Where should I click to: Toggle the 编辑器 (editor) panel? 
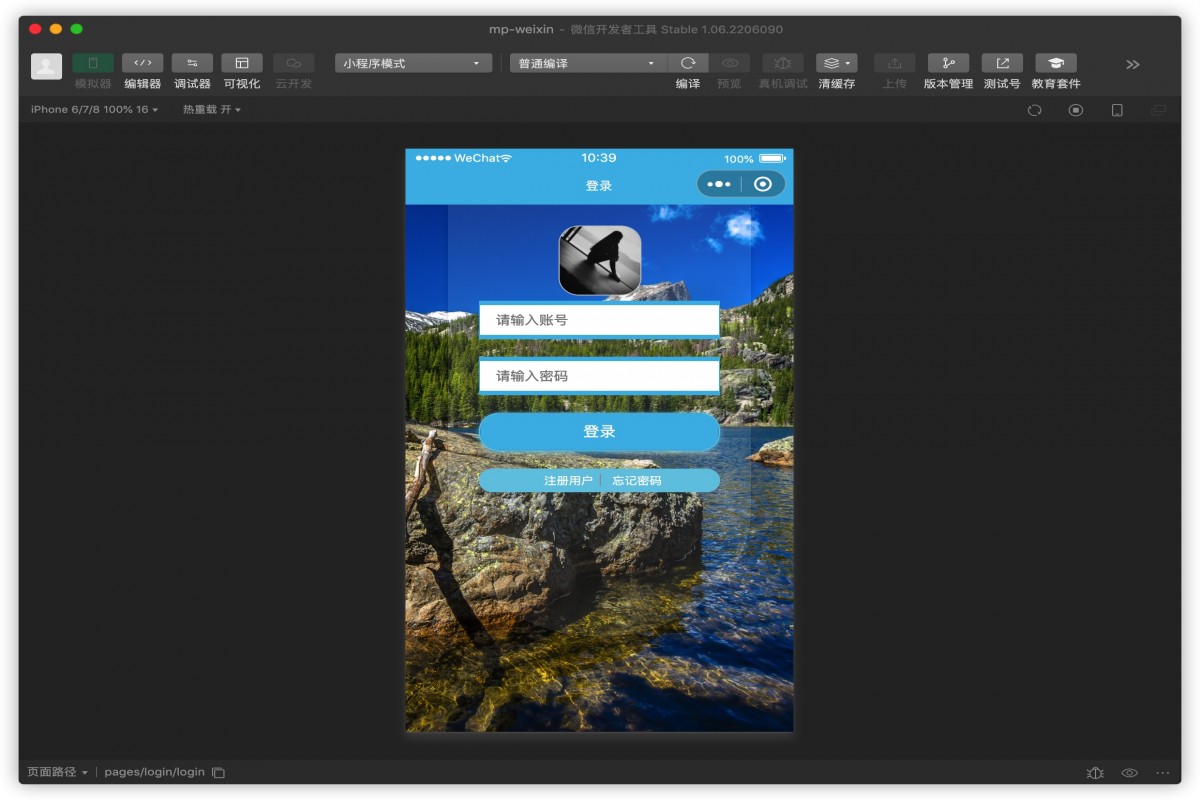(x=142, y=64)
